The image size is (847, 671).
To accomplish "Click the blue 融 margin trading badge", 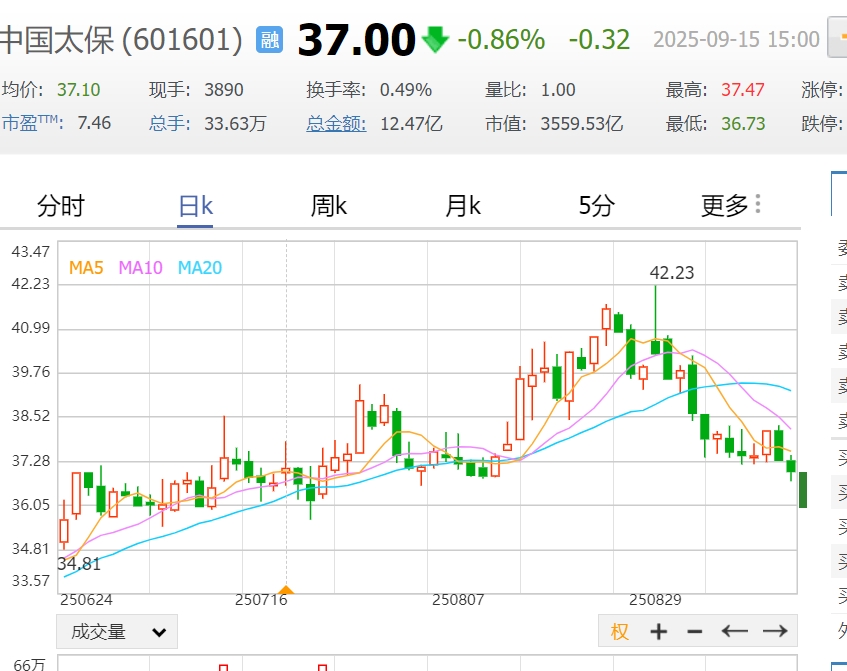I will (x=269, y=40).
